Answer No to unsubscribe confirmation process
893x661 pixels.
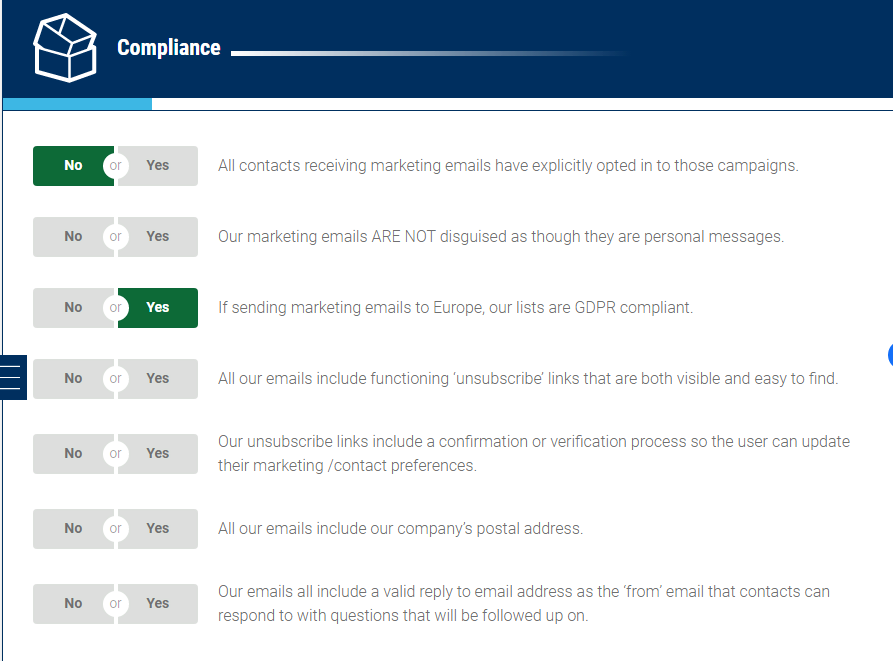tap(73, 454)
